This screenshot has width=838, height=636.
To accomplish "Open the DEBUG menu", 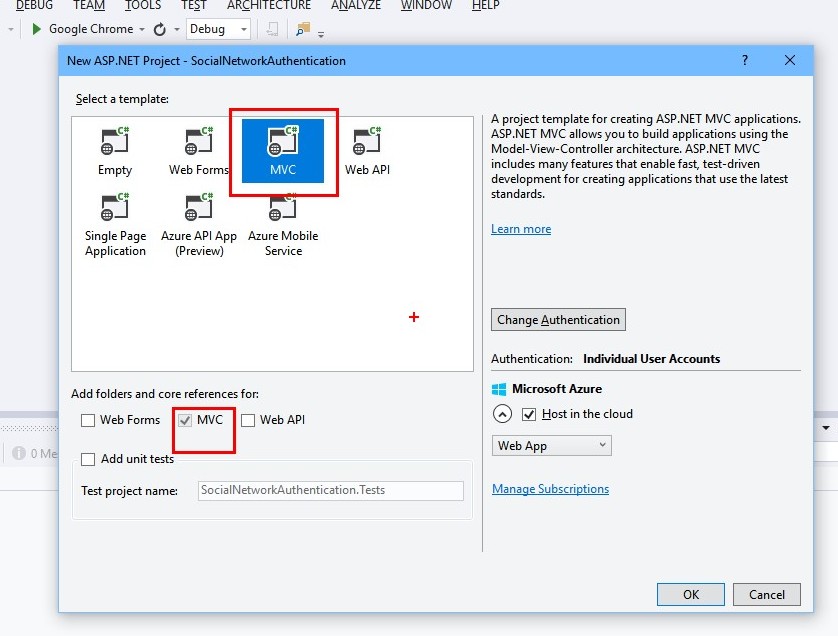I will click(34, 5).
